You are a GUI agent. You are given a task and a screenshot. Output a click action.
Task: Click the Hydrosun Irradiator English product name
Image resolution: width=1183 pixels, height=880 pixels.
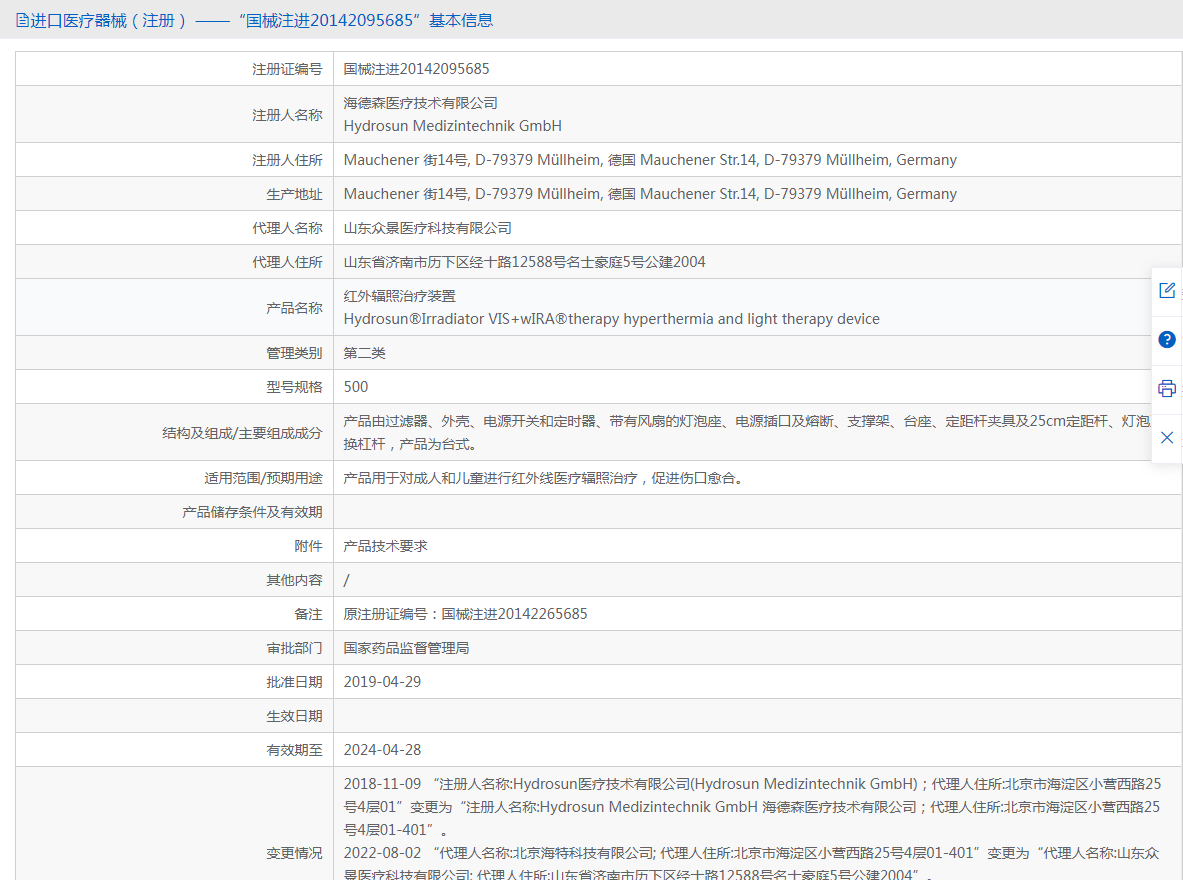click(612, 319)
